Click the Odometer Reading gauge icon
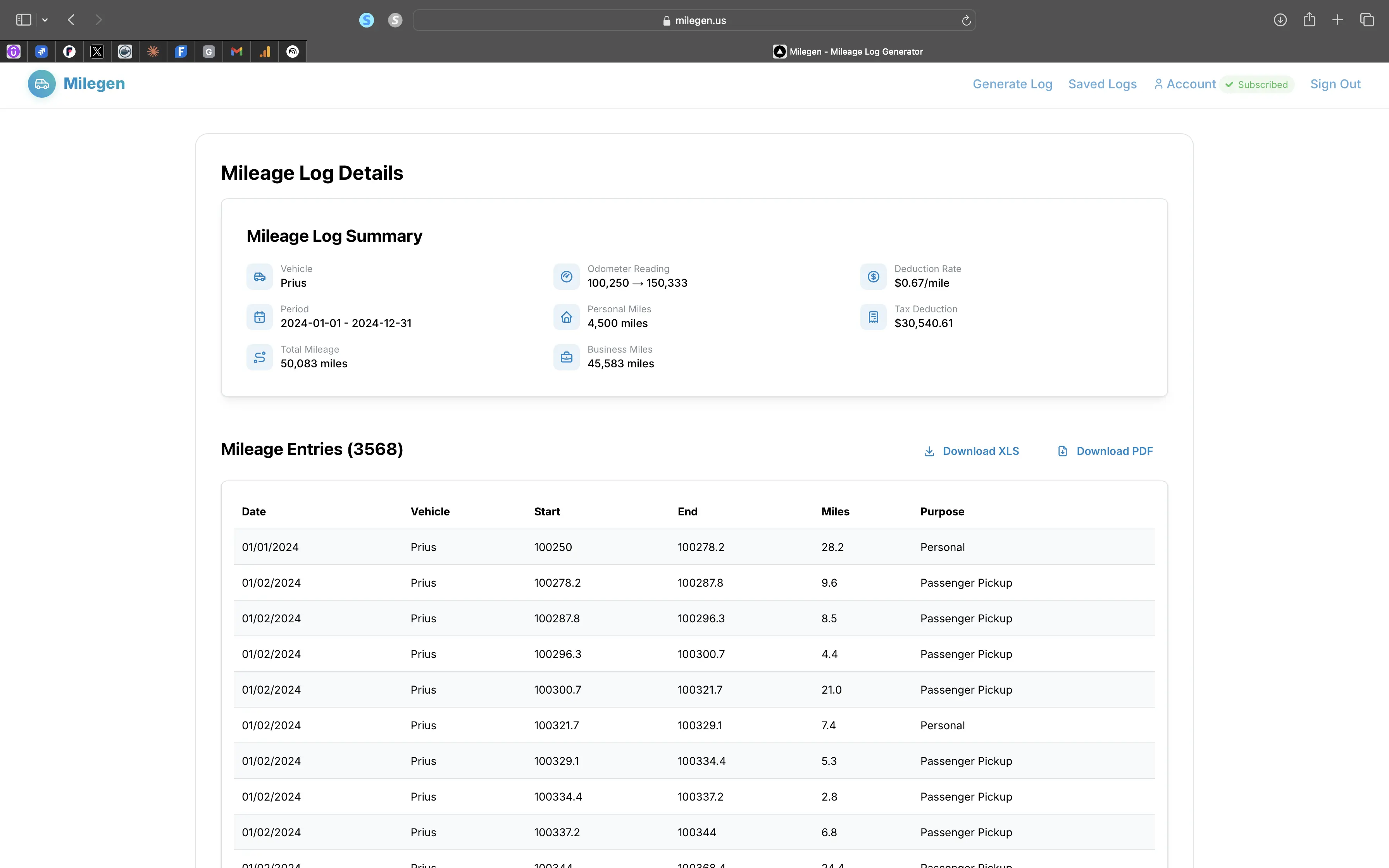The image size is (1389, 868). [567, 277]
